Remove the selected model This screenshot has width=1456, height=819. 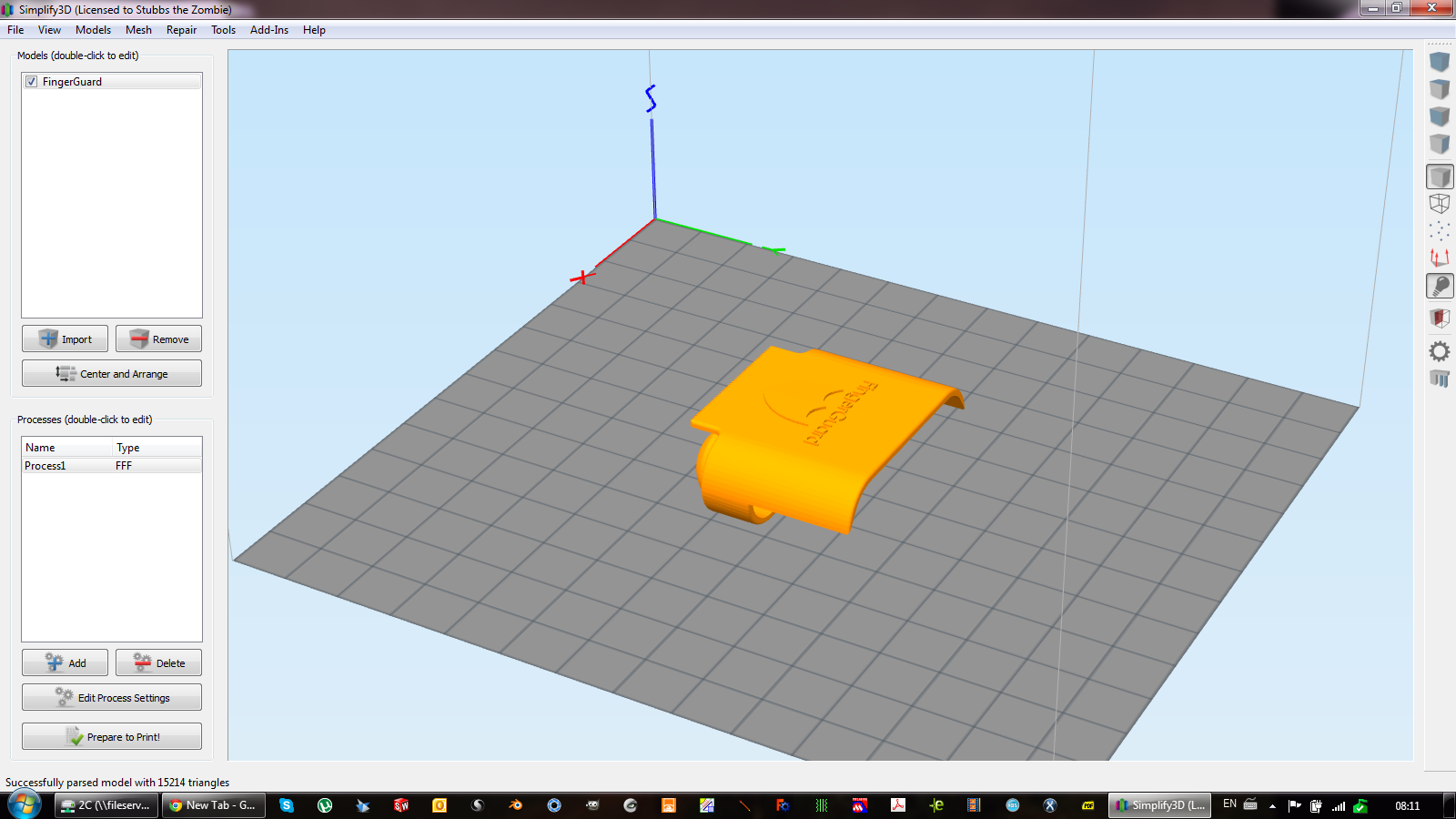click(158, 339)
